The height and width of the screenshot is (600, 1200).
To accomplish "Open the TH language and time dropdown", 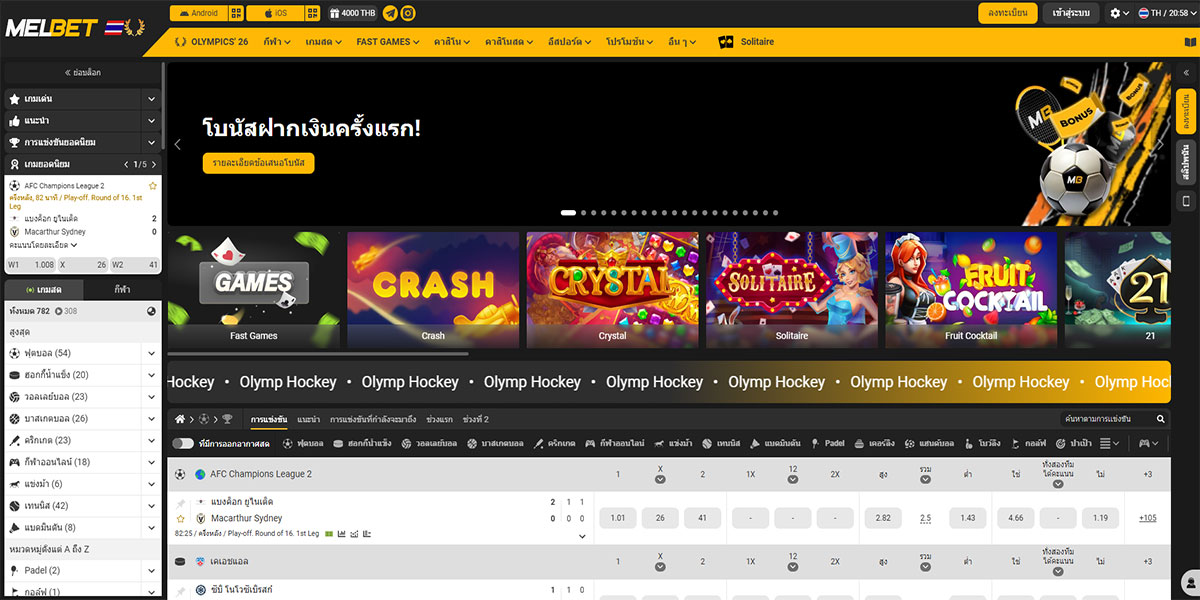I will pyautogui.click(x=1161, y=14).
